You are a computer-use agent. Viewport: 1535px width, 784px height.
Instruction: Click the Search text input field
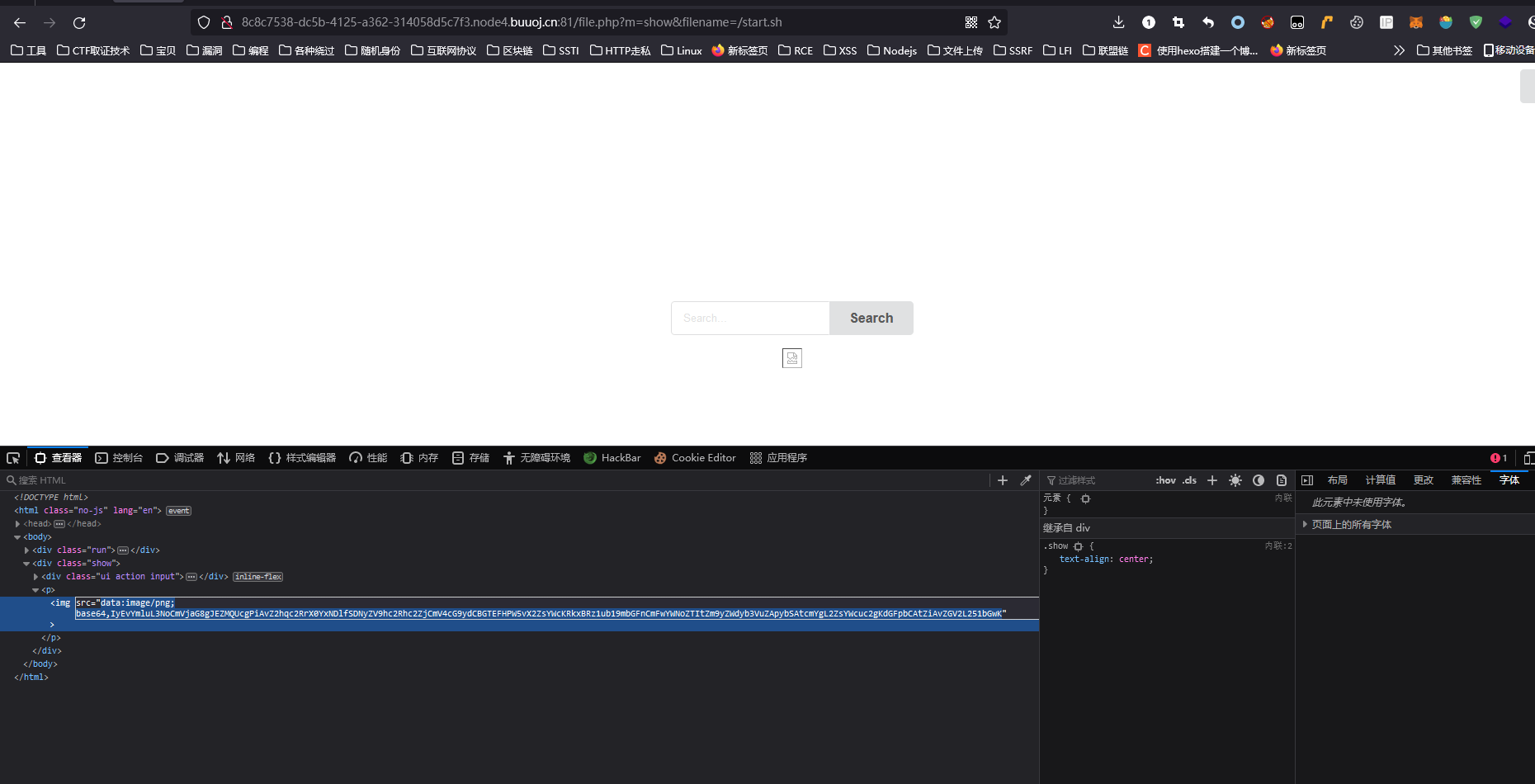[x=750, y=319]
